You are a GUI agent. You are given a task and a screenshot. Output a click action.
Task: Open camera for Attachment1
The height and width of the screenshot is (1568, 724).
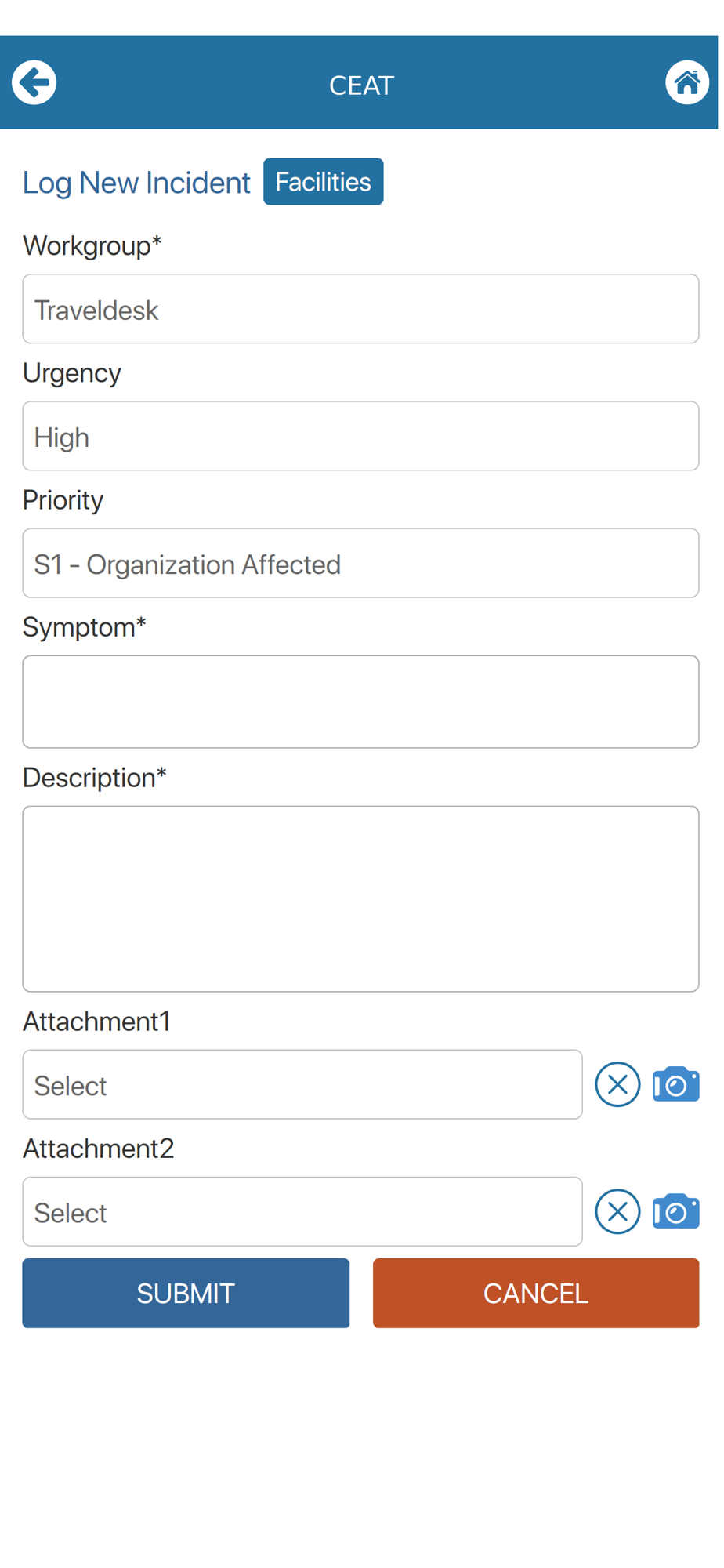tap(675, 1084)
